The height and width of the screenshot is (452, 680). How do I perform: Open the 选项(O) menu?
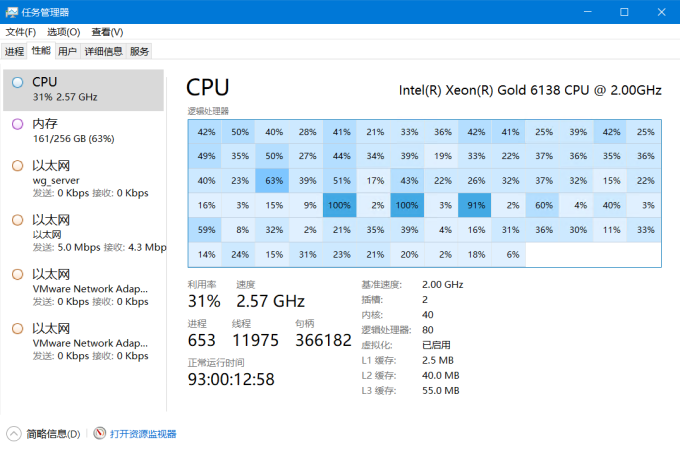(63, 32)
